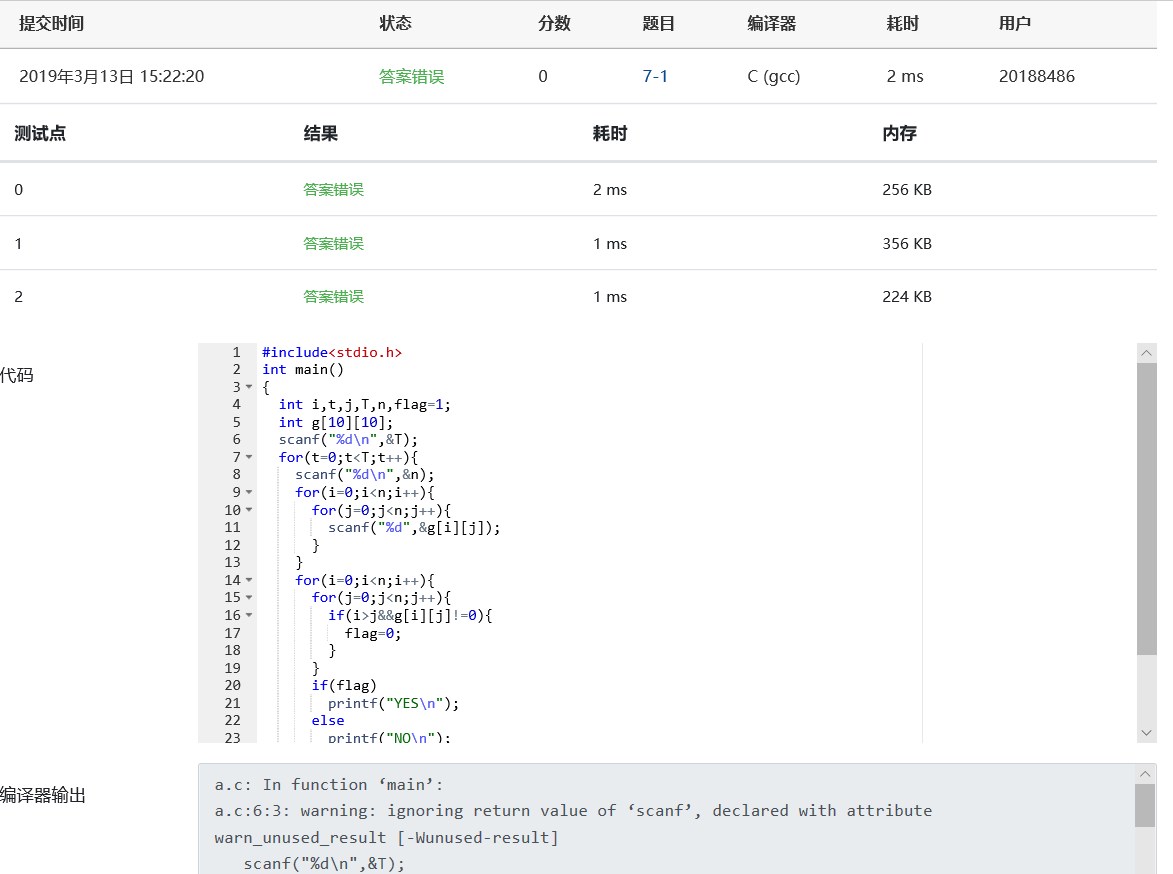Click the 答案错误 result for test point 0
The image size is (1173, 874).
[333, 189]
